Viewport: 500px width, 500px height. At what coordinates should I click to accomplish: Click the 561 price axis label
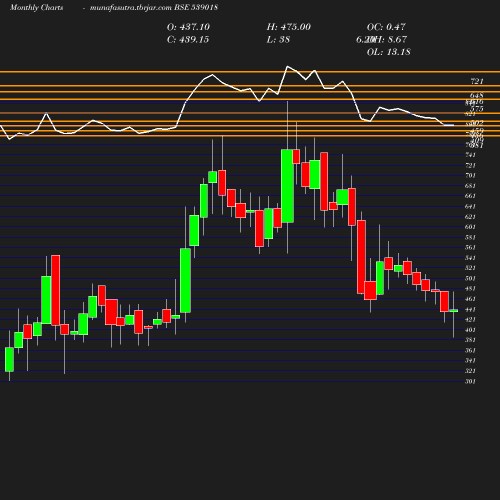pyautogui.click(x=470, y=247)
